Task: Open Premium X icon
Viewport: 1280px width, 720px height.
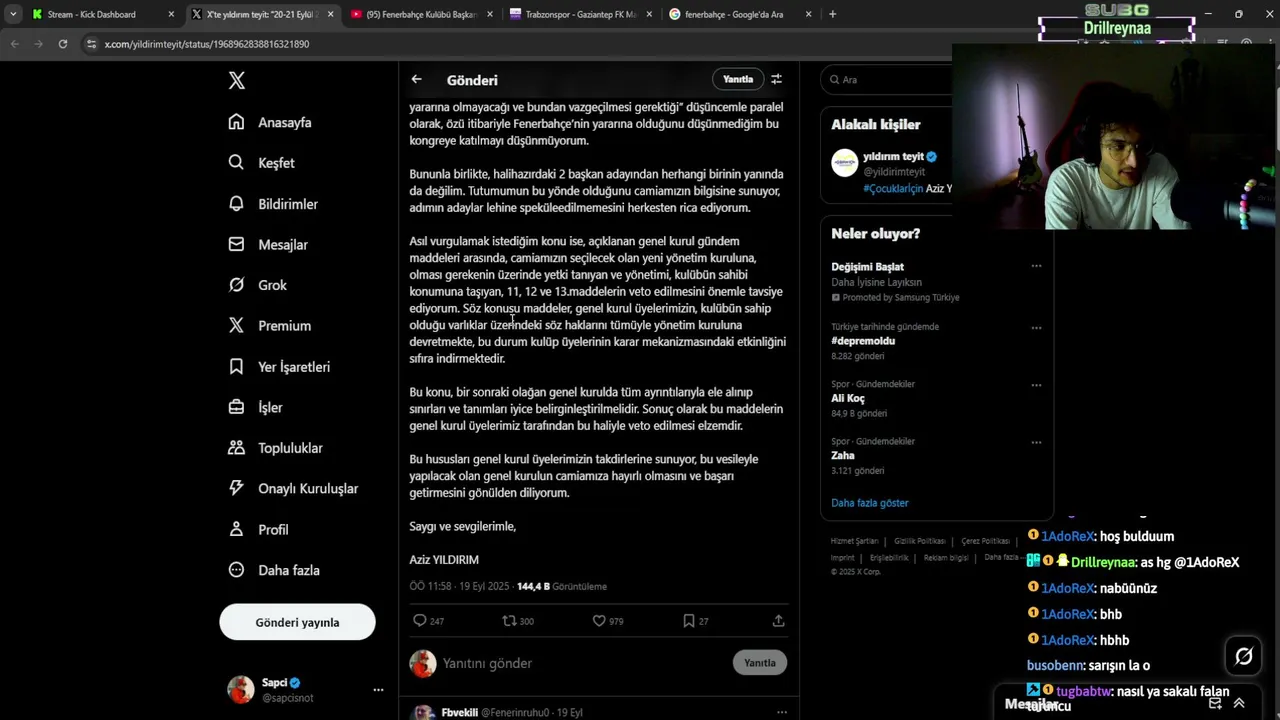Action: 236,326
